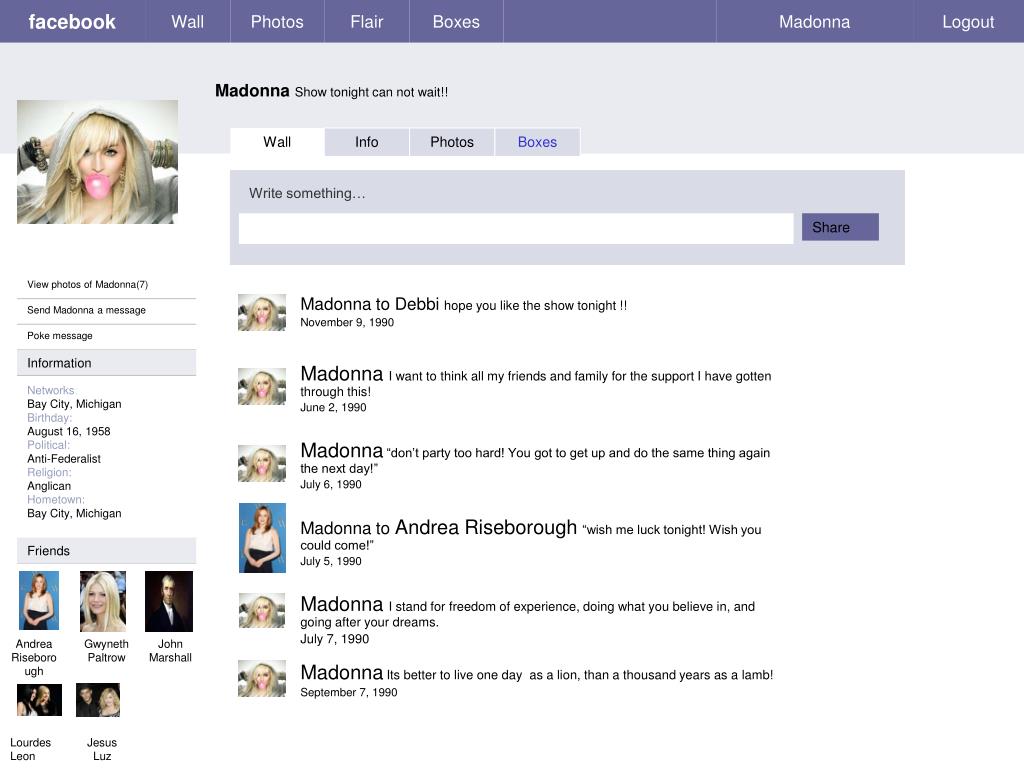Switch to the Wall profile tab
Image resolution: width=1024 pixels, height=768 pixels.
tap(277, 142)
